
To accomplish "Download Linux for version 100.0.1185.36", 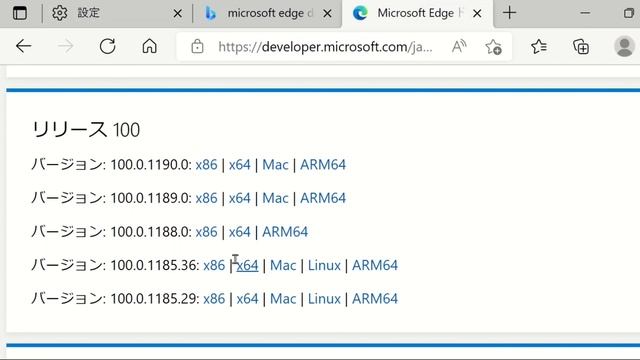I will pyautogui.click(x=324, y=265).
